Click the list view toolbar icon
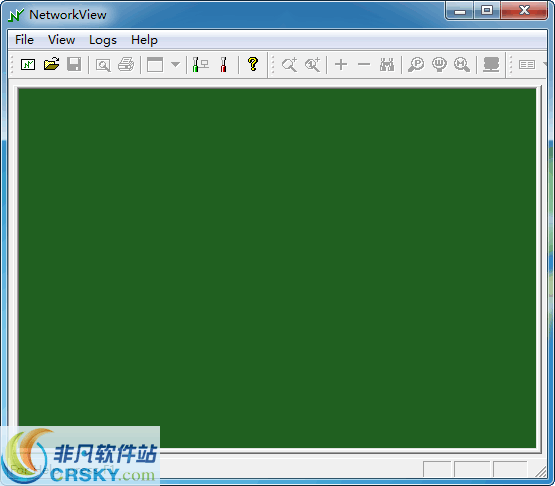The image size is (555, 486). pos(527,65)
